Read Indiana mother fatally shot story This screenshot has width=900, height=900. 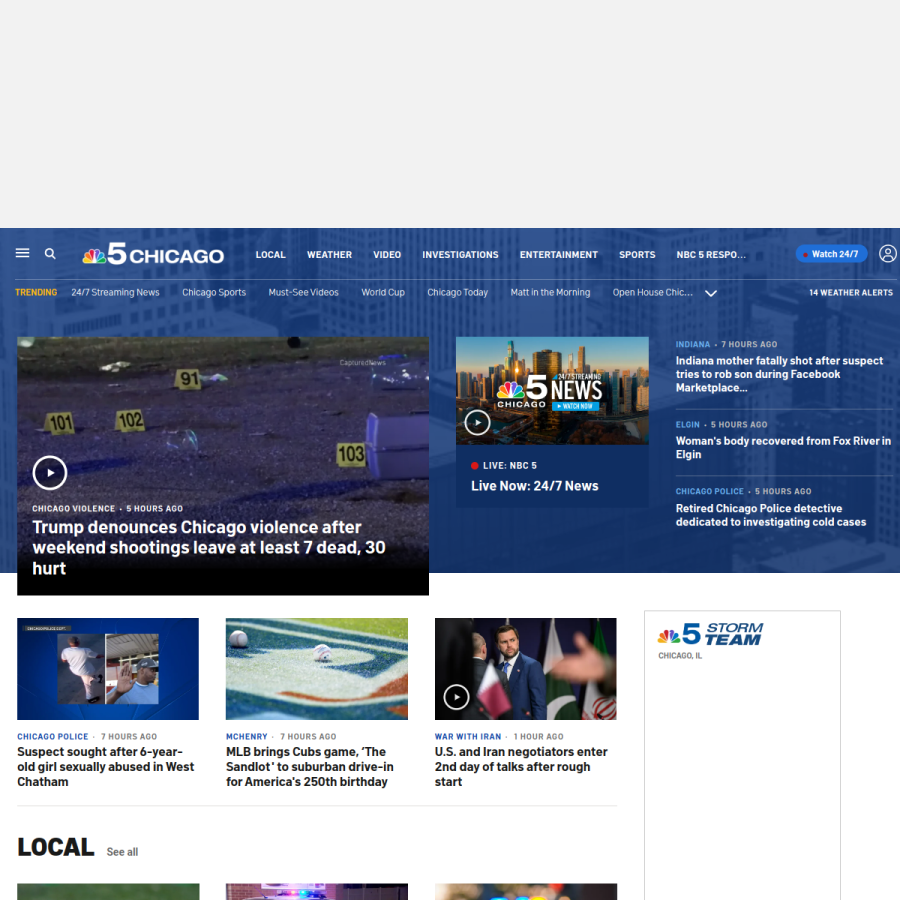click(779, 374)
